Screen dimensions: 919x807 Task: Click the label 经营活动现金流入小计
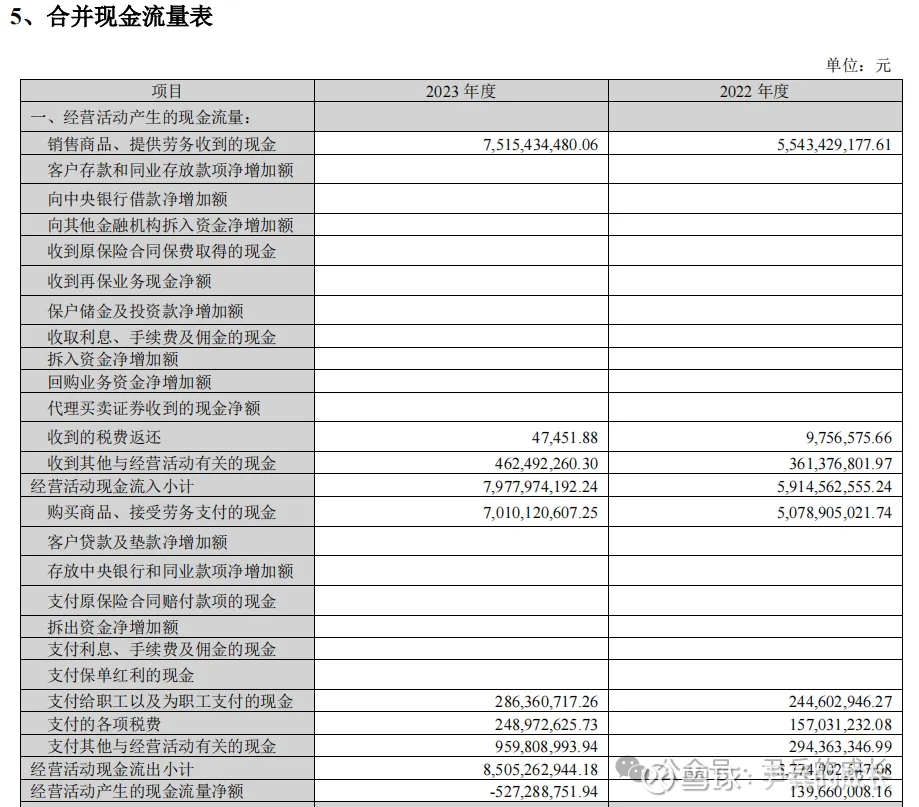112,486
